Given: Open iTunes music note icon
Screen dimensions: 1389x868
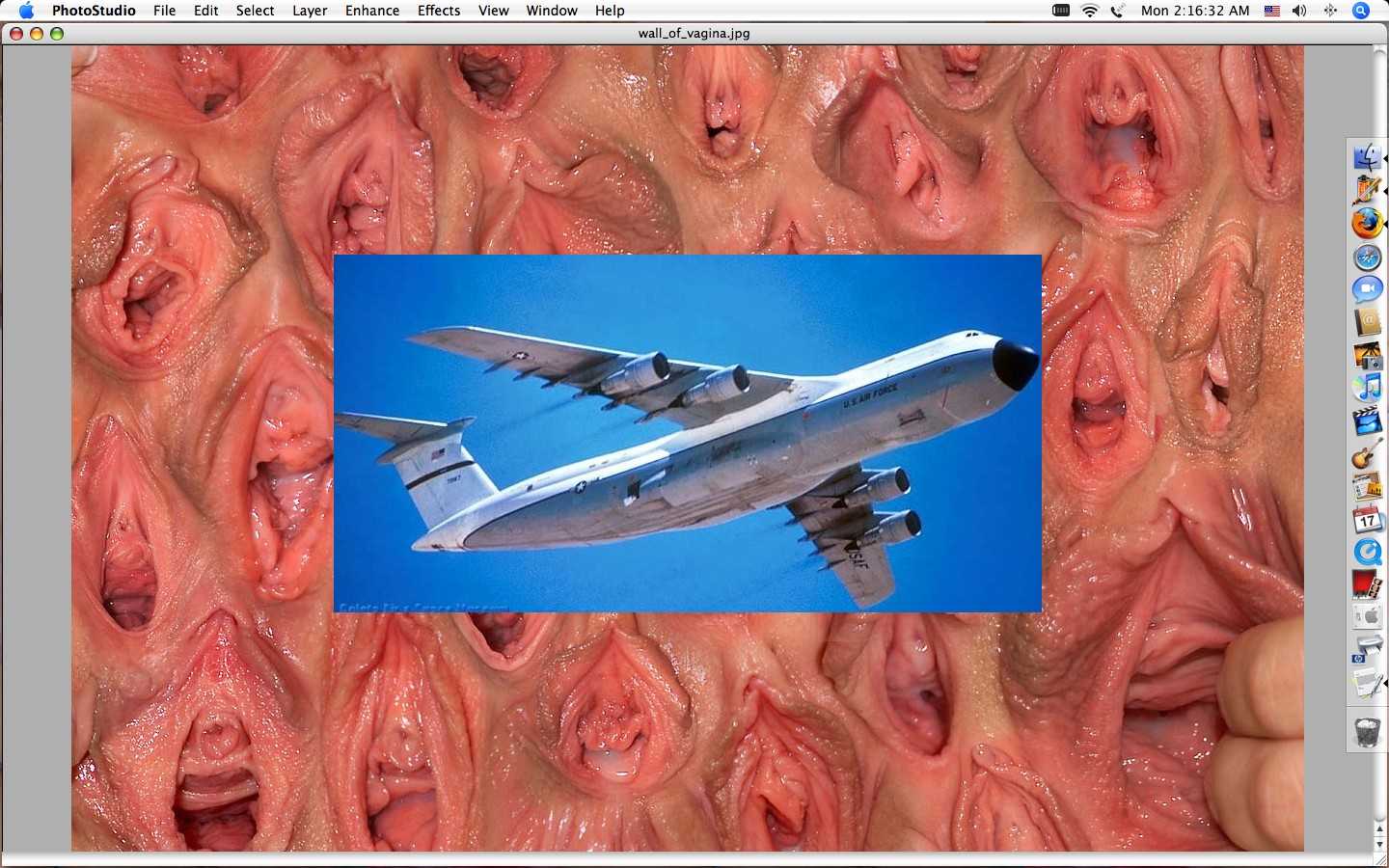Looking at the screenshot, I should click(x=1367, y=388).
